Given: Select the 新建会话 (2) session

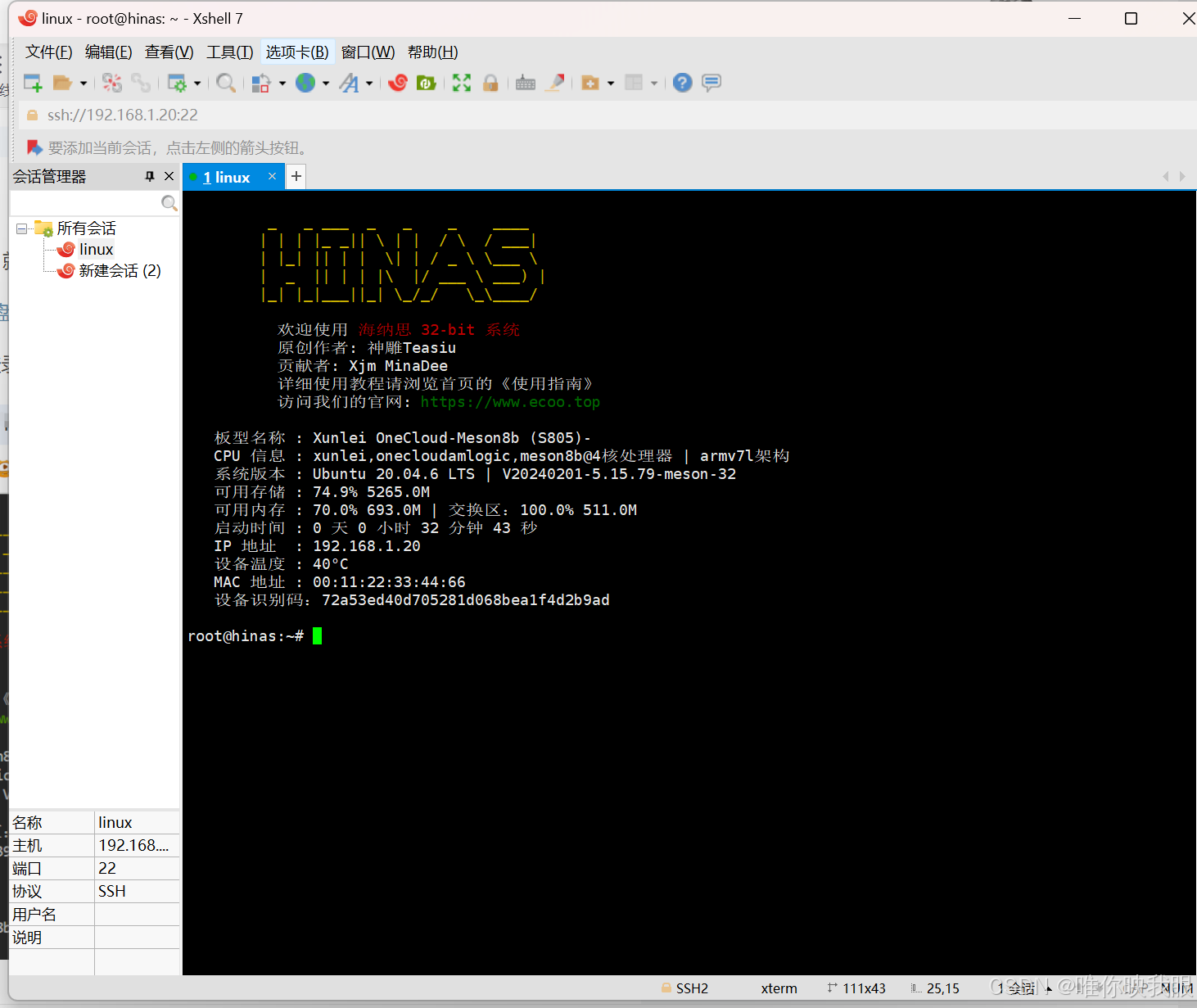Looking at the screenshot, I should tap(120, 271).
